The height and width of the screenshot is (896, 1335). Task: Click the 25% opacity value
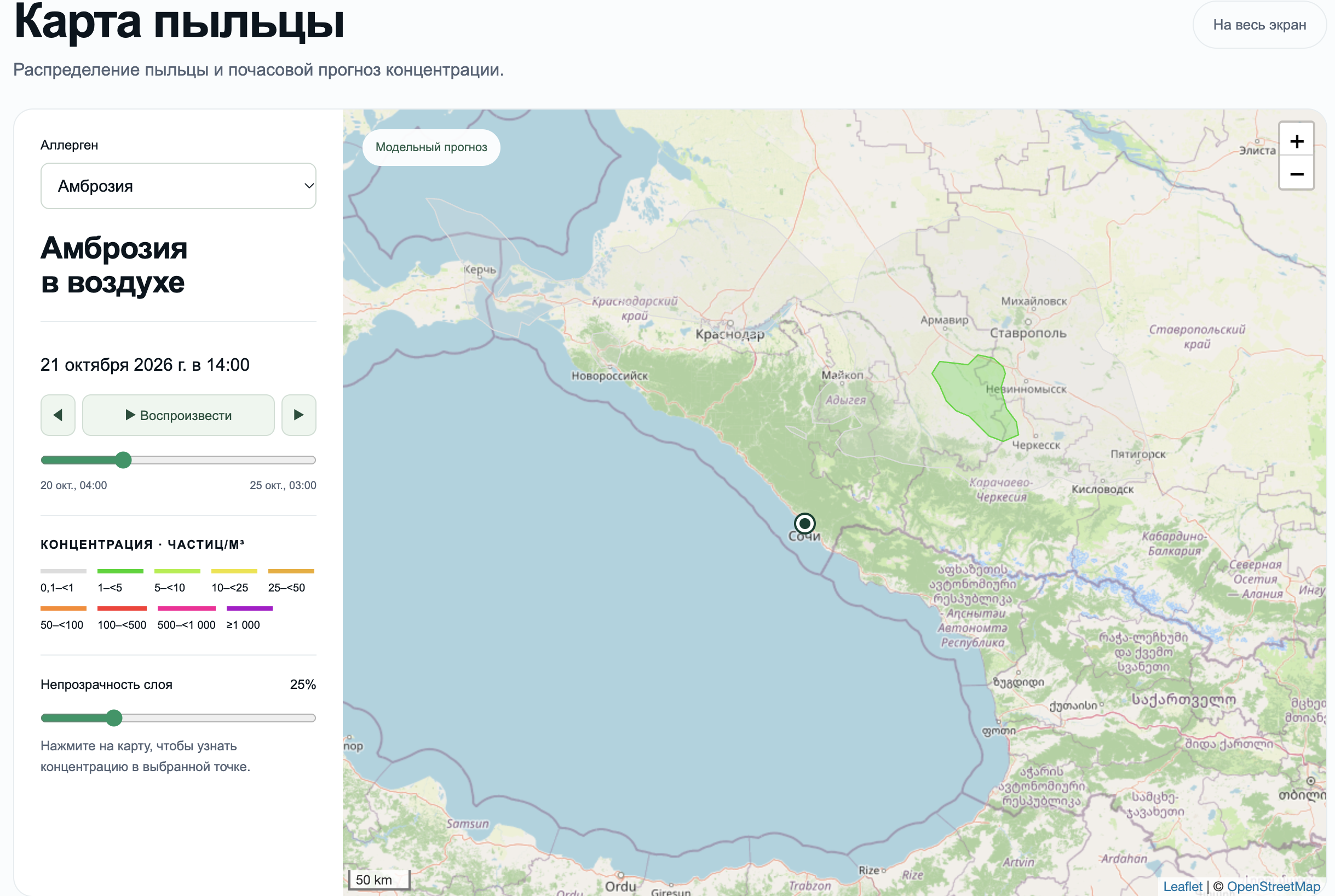tap(303, 685)
